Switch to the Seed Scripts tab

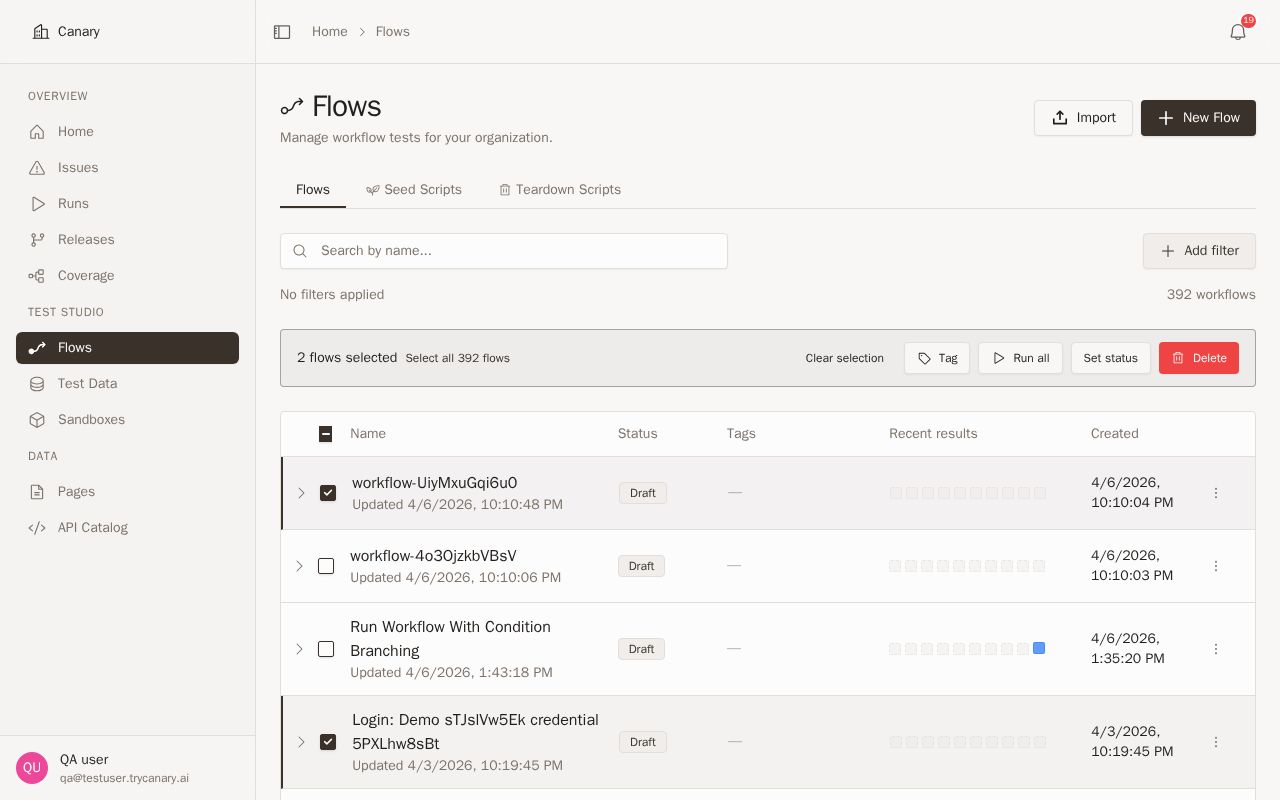click(414, 190)
